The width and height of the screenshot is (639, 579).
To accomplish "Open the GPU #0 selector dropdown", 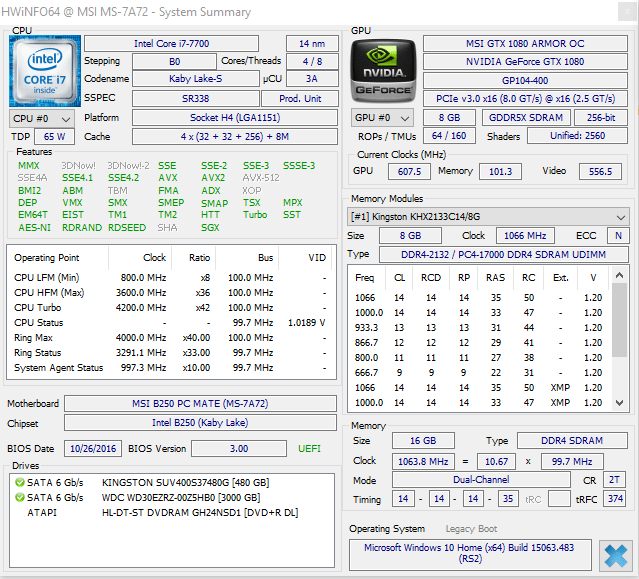I will pyautogui.click(x=382, y=118).
